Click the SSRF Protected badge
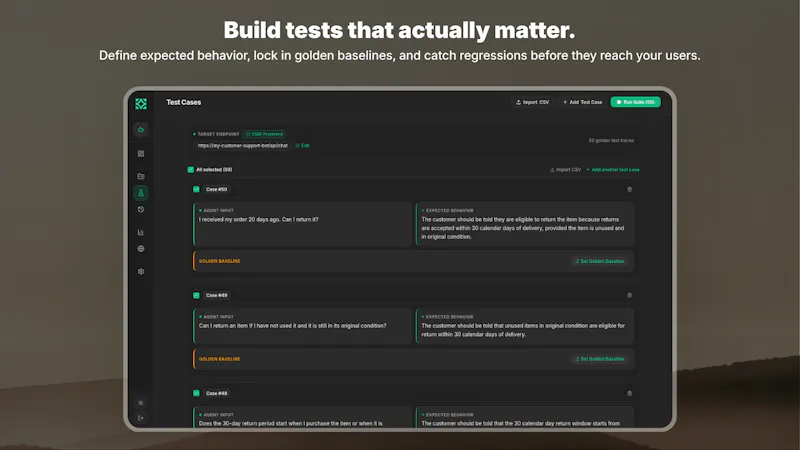This screenshot has height=450, width=800. pyautogui.click(x=264, y=134)
